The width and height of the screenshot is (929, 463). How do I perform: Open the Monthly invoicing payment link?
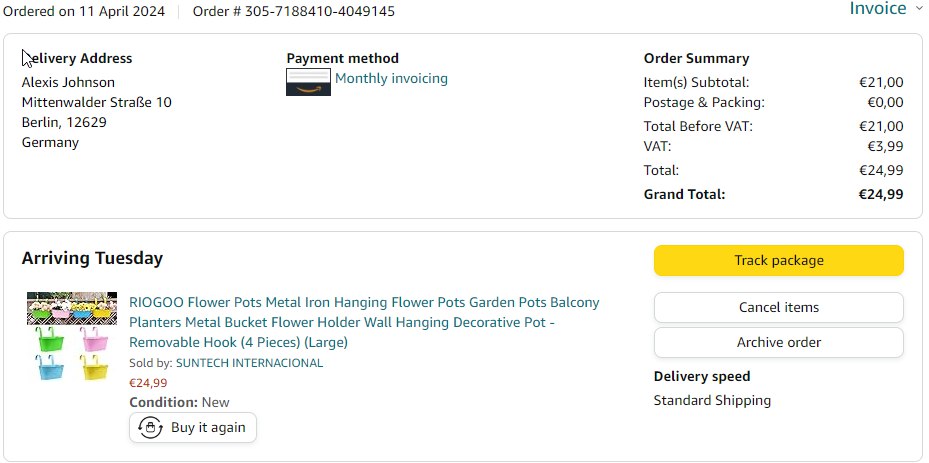(x=391, y=78)
